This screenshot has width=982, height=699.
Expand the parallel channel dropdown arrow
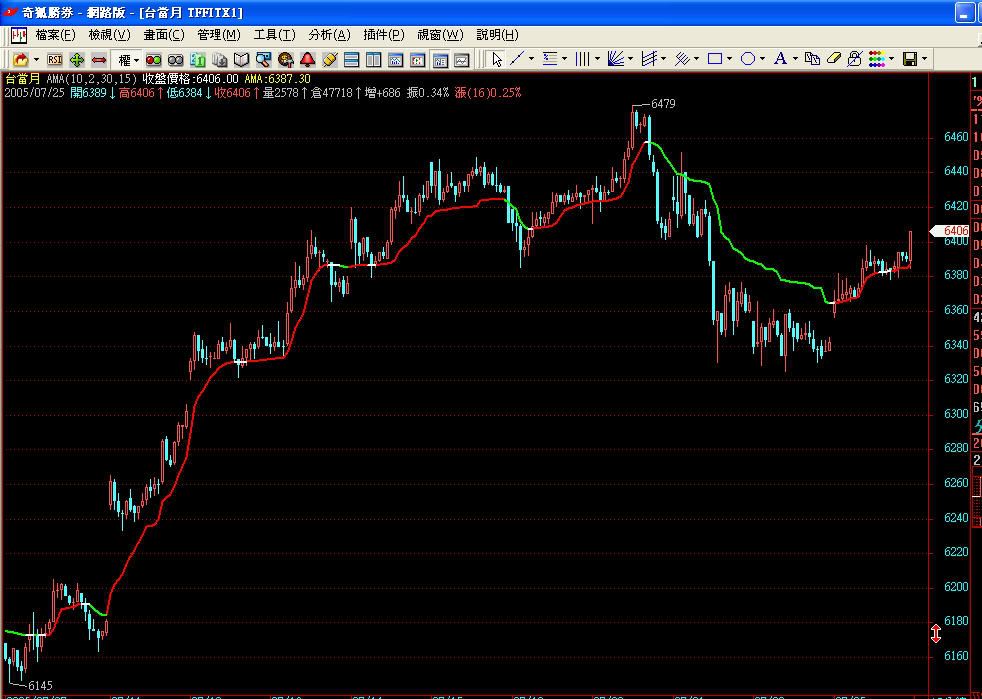[696, 59]
